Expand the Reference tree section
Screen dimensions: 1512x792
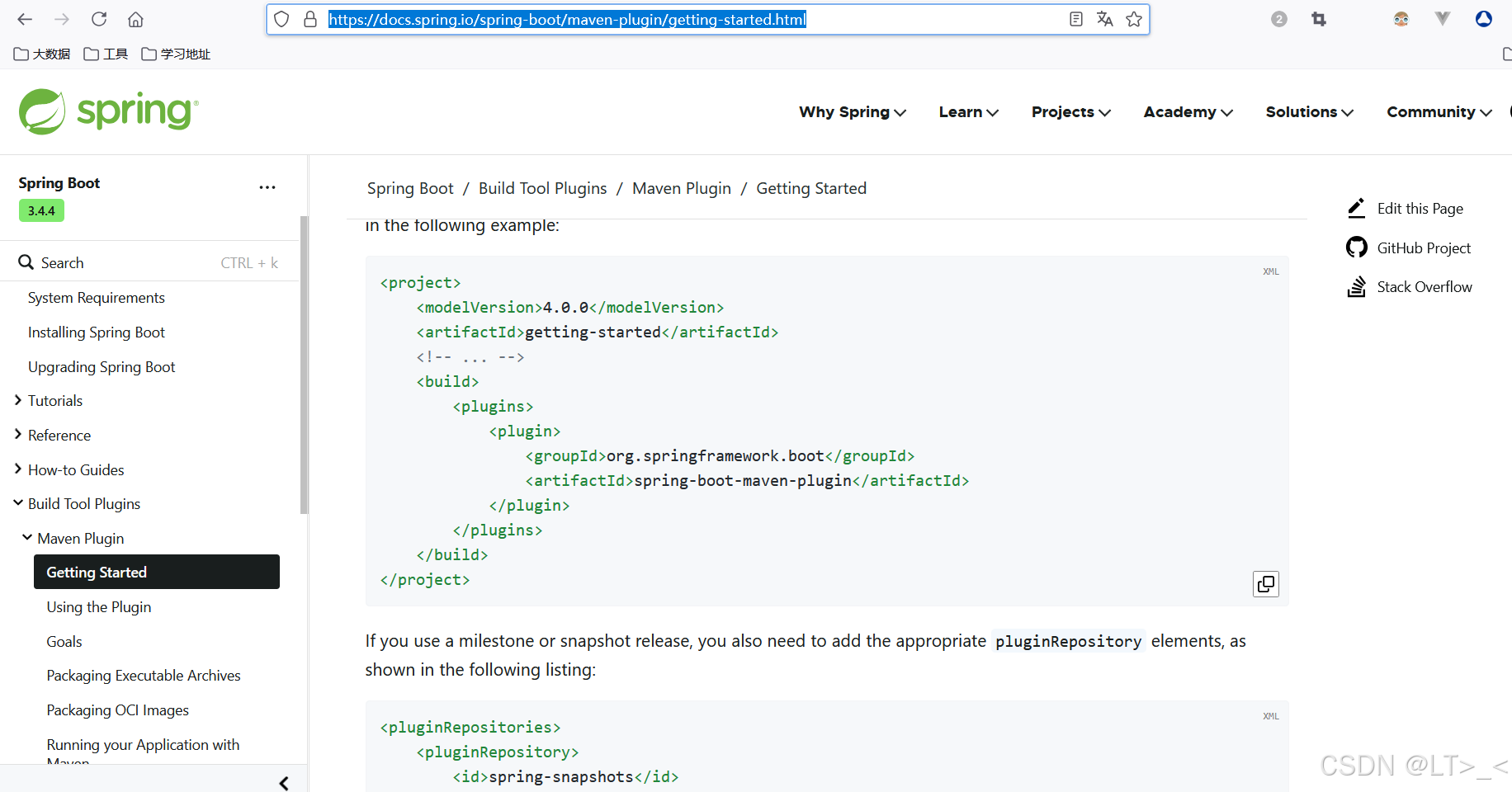[17, 435]
